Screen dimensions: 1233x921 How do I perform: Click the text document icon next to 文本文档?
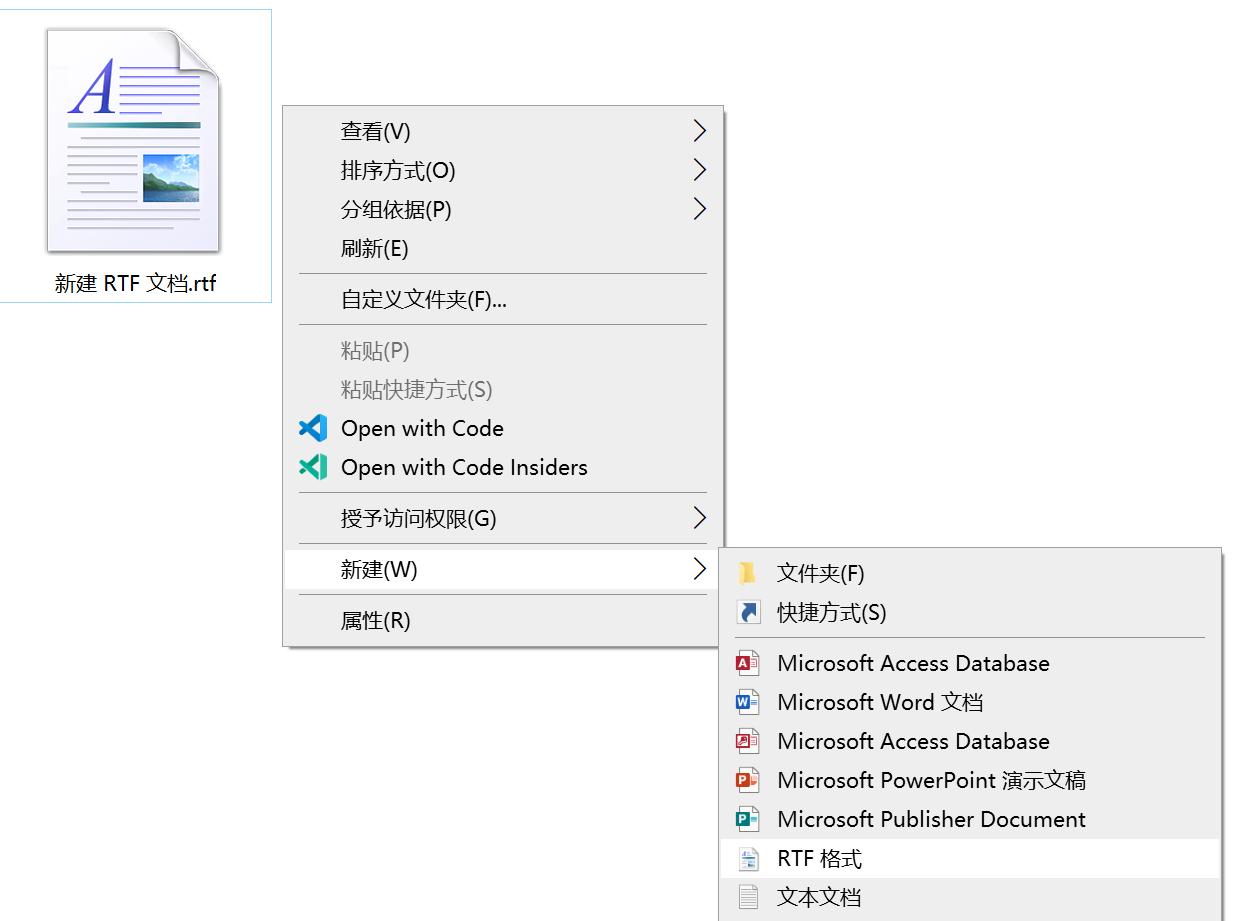coord(747,897)
